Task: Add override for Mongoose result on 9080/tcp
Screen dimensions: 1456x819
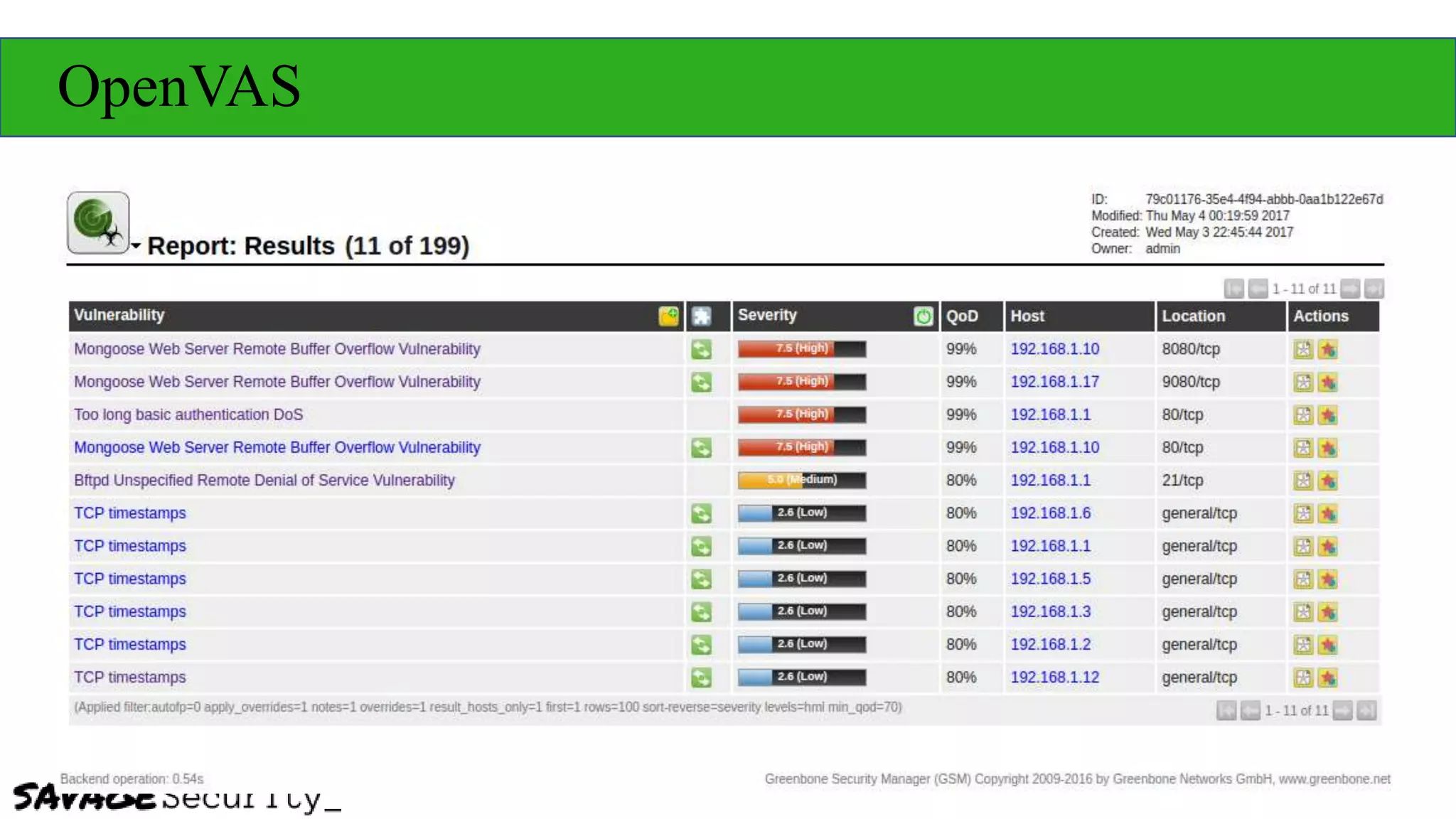Action: tap(1327, 382)
